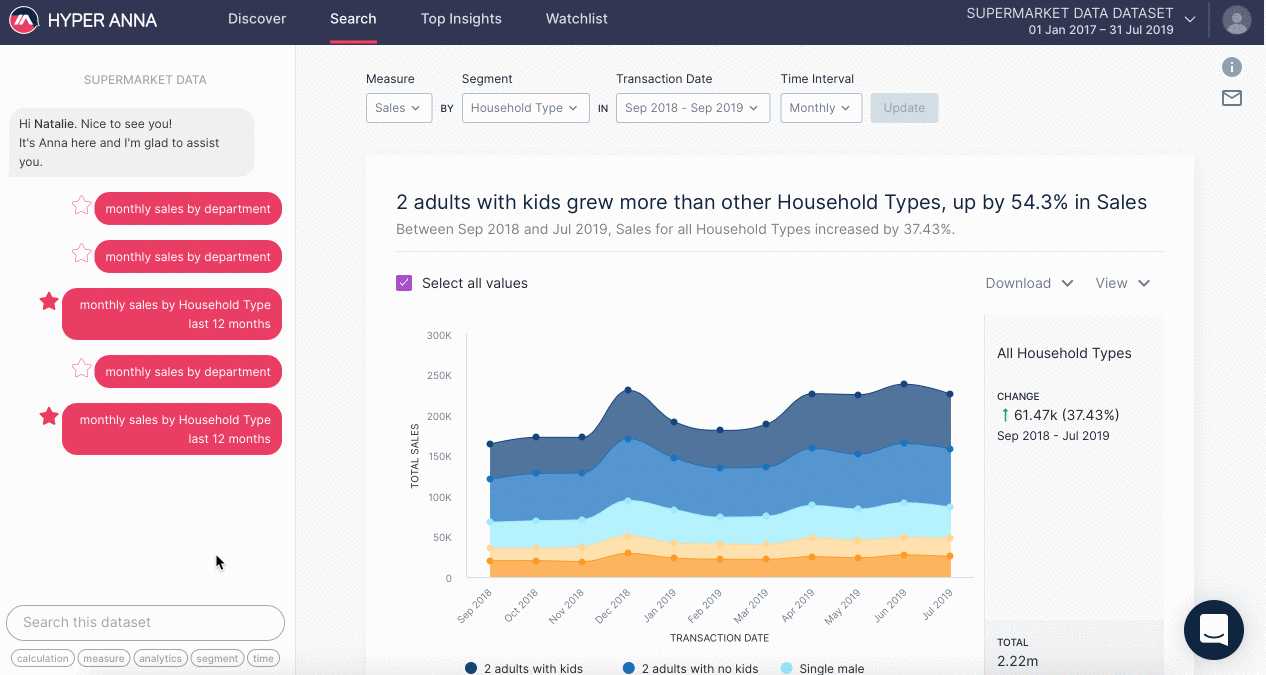Unstar the last Household Type query
1266x675 pixels.
point(48,416)
